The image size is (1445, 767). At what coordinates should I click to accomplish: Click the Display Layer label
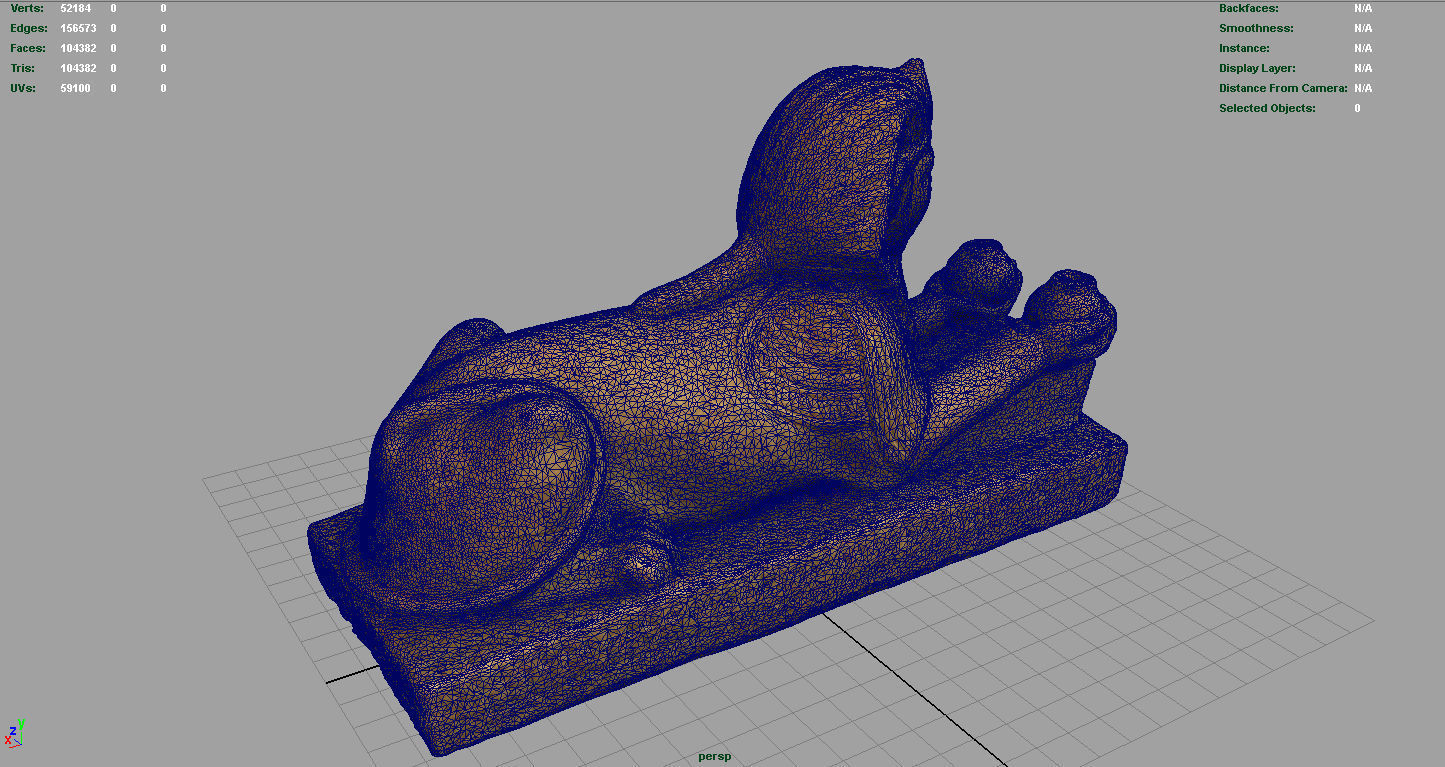click(x=1257, y=68)
